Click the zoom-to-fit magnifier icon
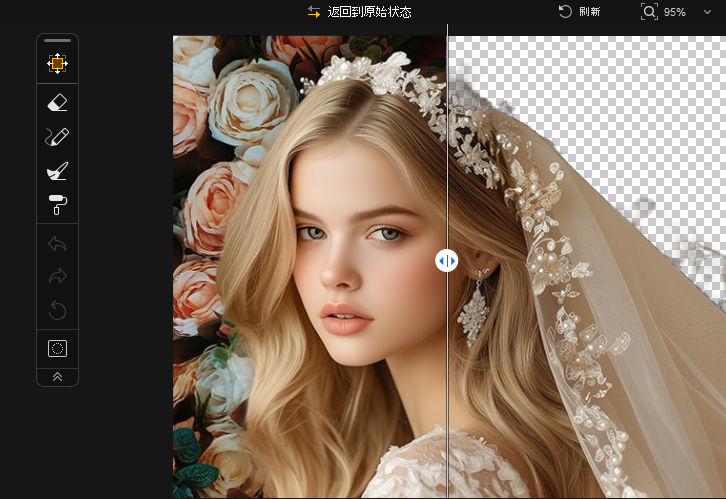This screenshot has width=726, height=499. tap(650, 12)
